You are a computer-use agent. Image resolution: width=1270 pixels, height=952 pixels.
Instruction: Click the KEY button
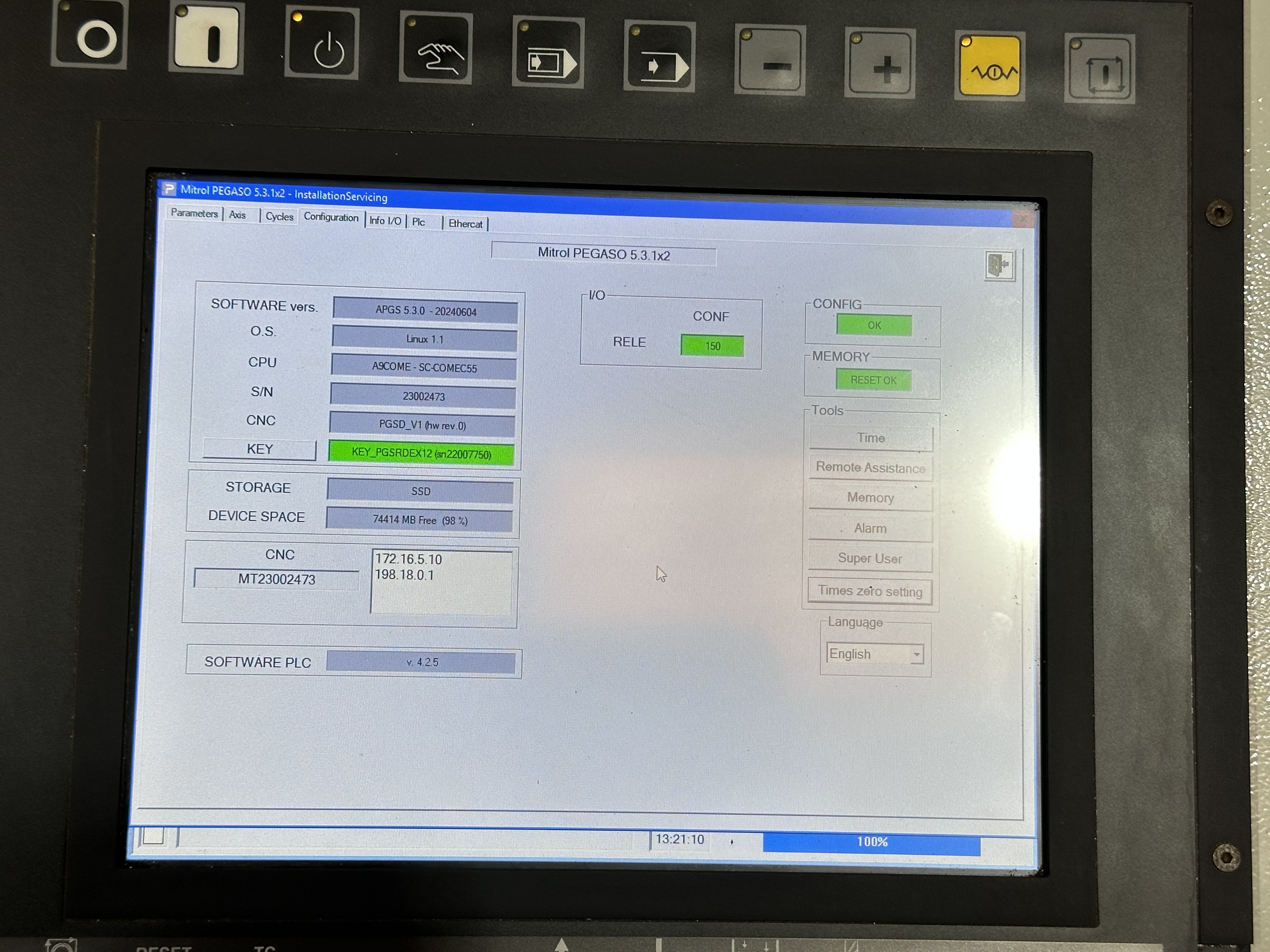point(260,449)
